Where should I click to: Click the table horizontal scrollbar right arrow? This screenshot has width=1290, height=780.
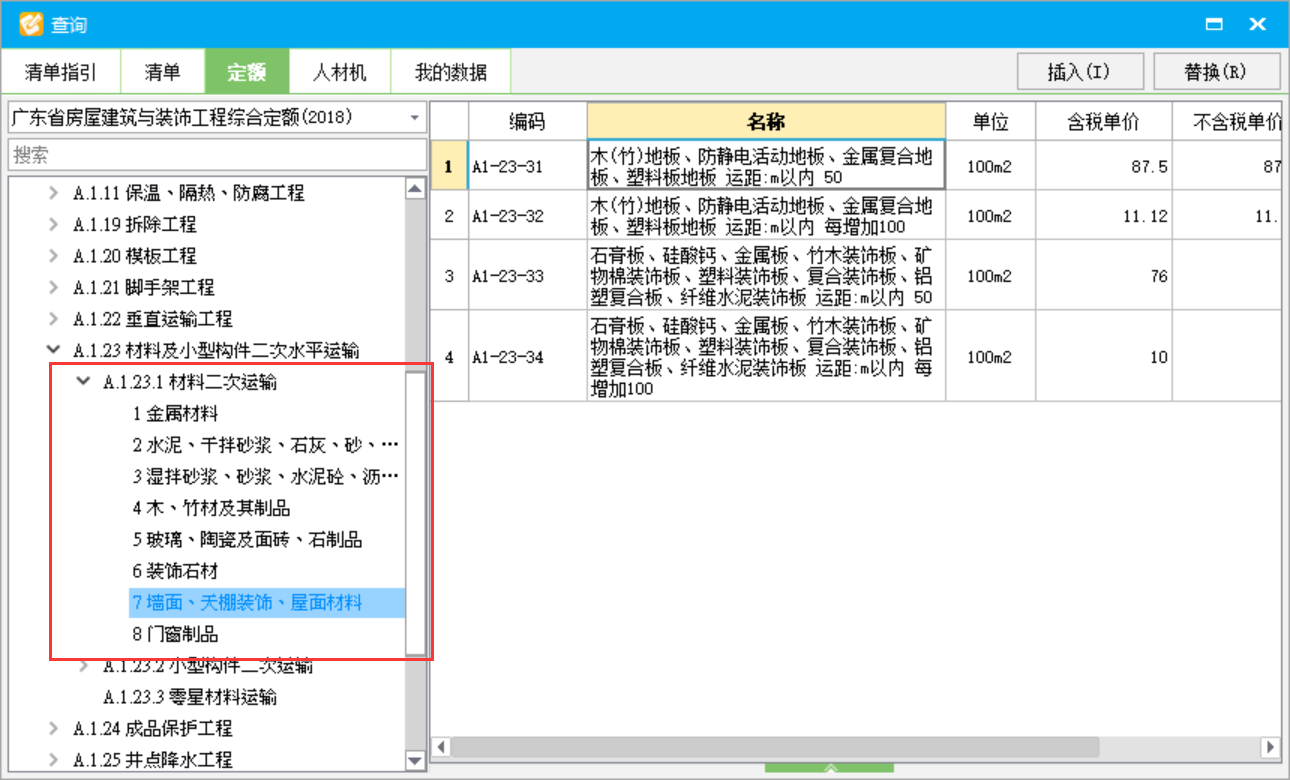[1270, 747]
